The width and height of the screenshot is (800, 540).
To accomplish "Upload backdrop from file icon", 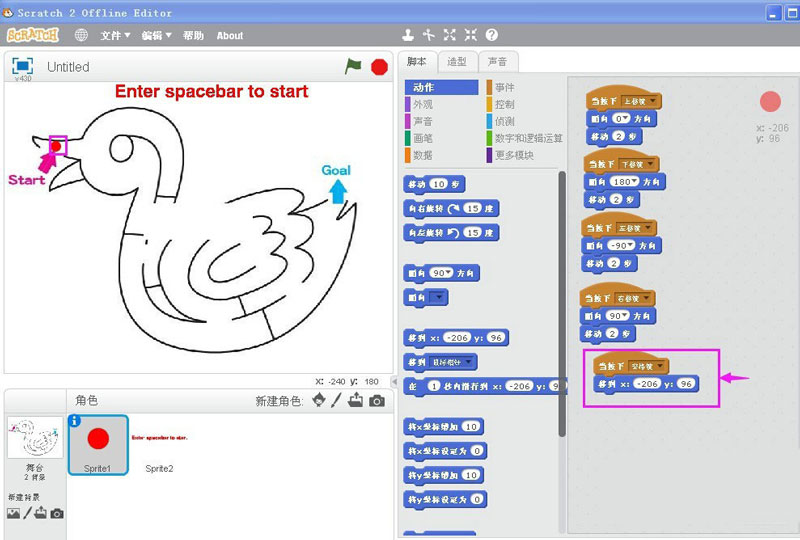I will pos(41,513).
